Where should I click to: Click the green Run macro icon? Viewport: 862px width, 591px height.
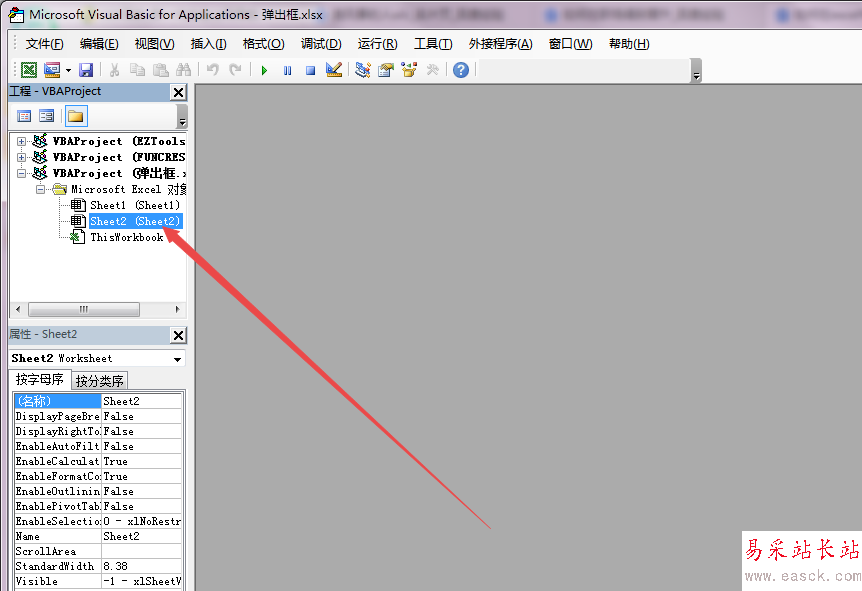coord(264,70)
